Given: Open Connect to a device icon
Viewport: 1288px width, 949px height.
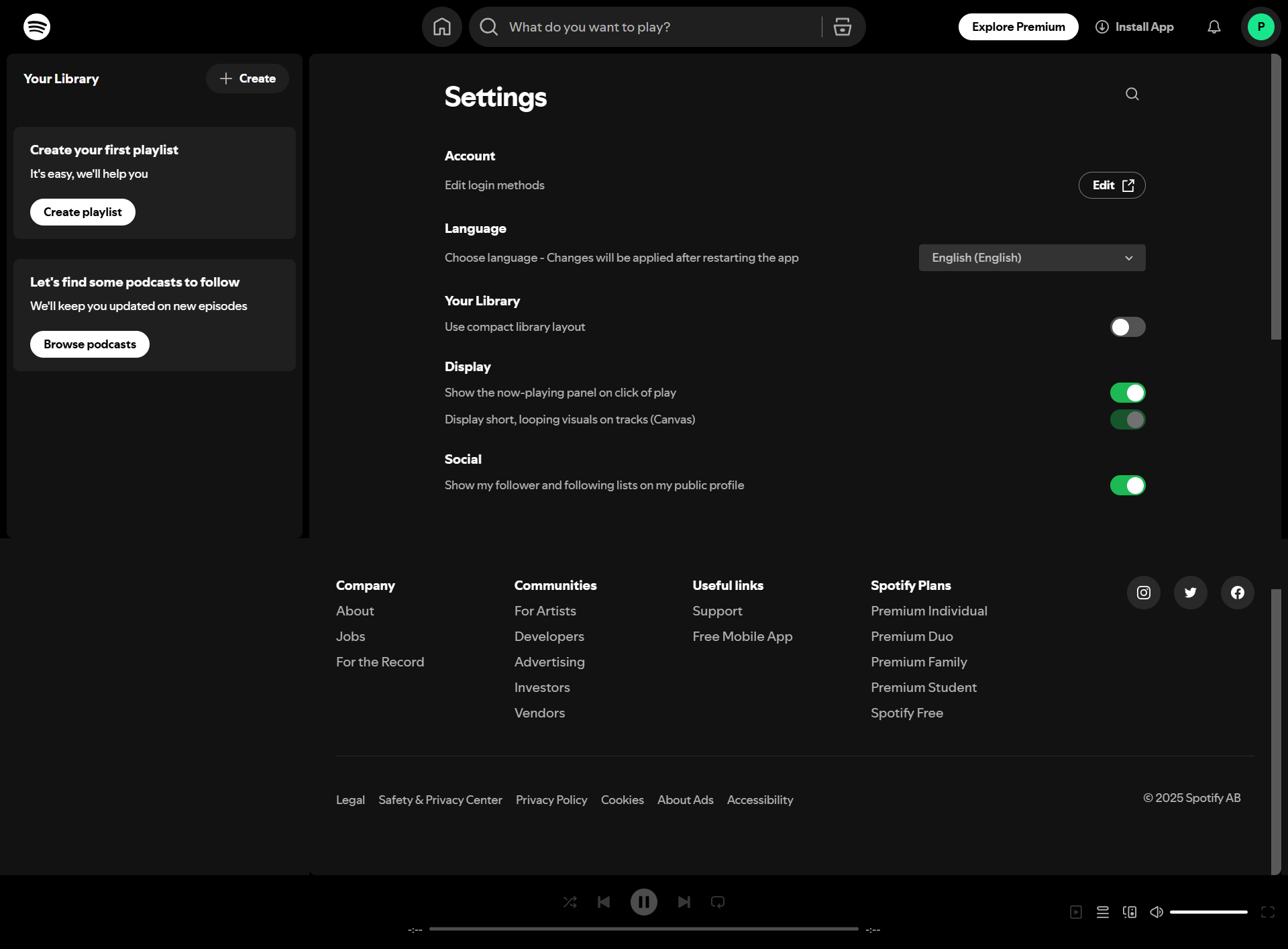Looking at the screenshot, I should click(1130, 912).
